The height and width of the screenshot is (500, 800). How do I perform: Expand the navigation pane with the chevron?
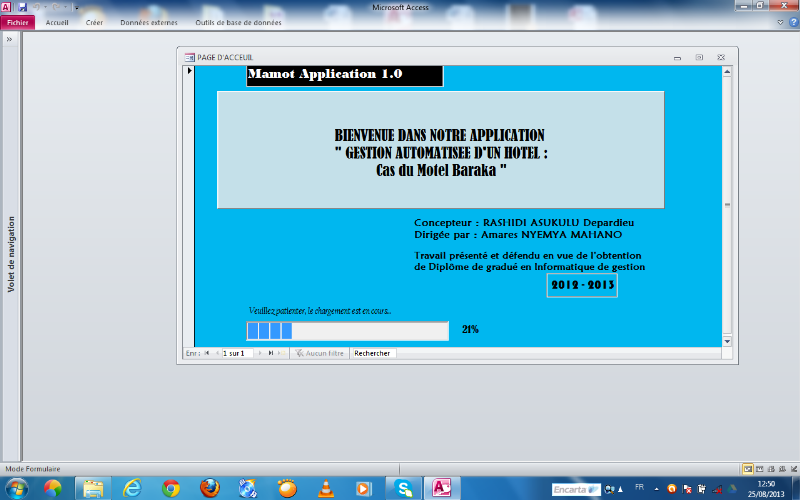(x=9, y=39)
